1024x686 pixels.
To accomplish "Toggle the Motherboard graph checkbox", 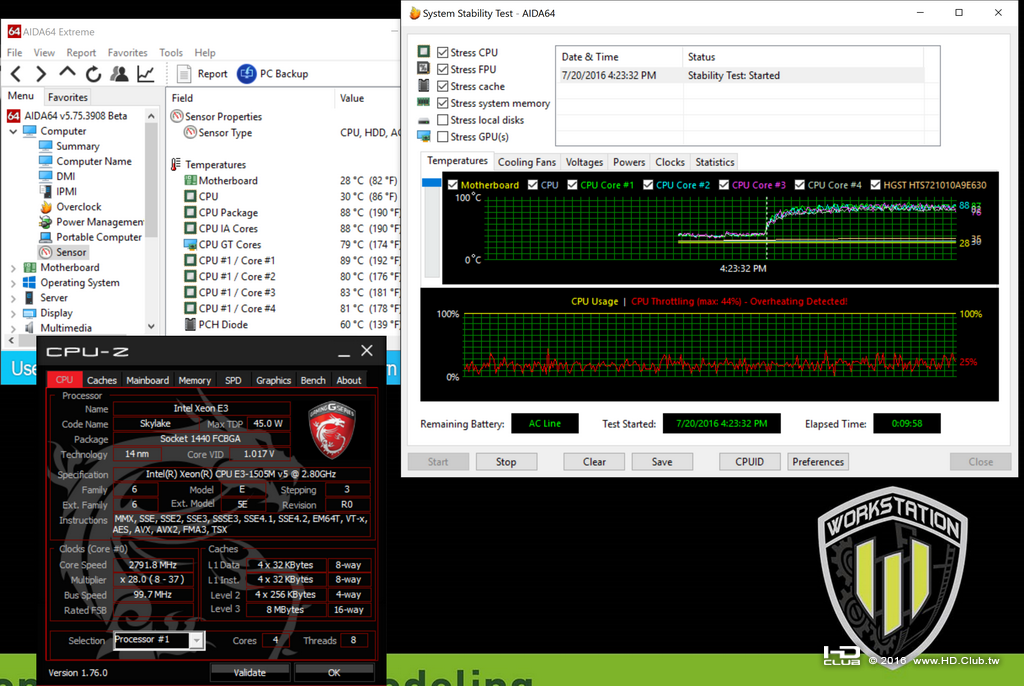I will pyautogui.click(x=453, y=185).
